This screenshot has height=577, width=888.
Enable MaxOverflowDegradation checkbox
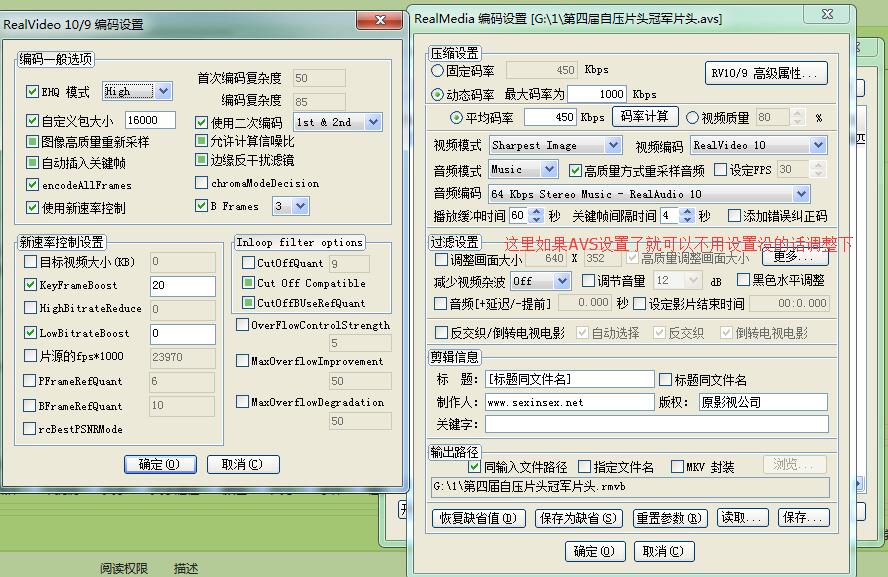(242, 401)
